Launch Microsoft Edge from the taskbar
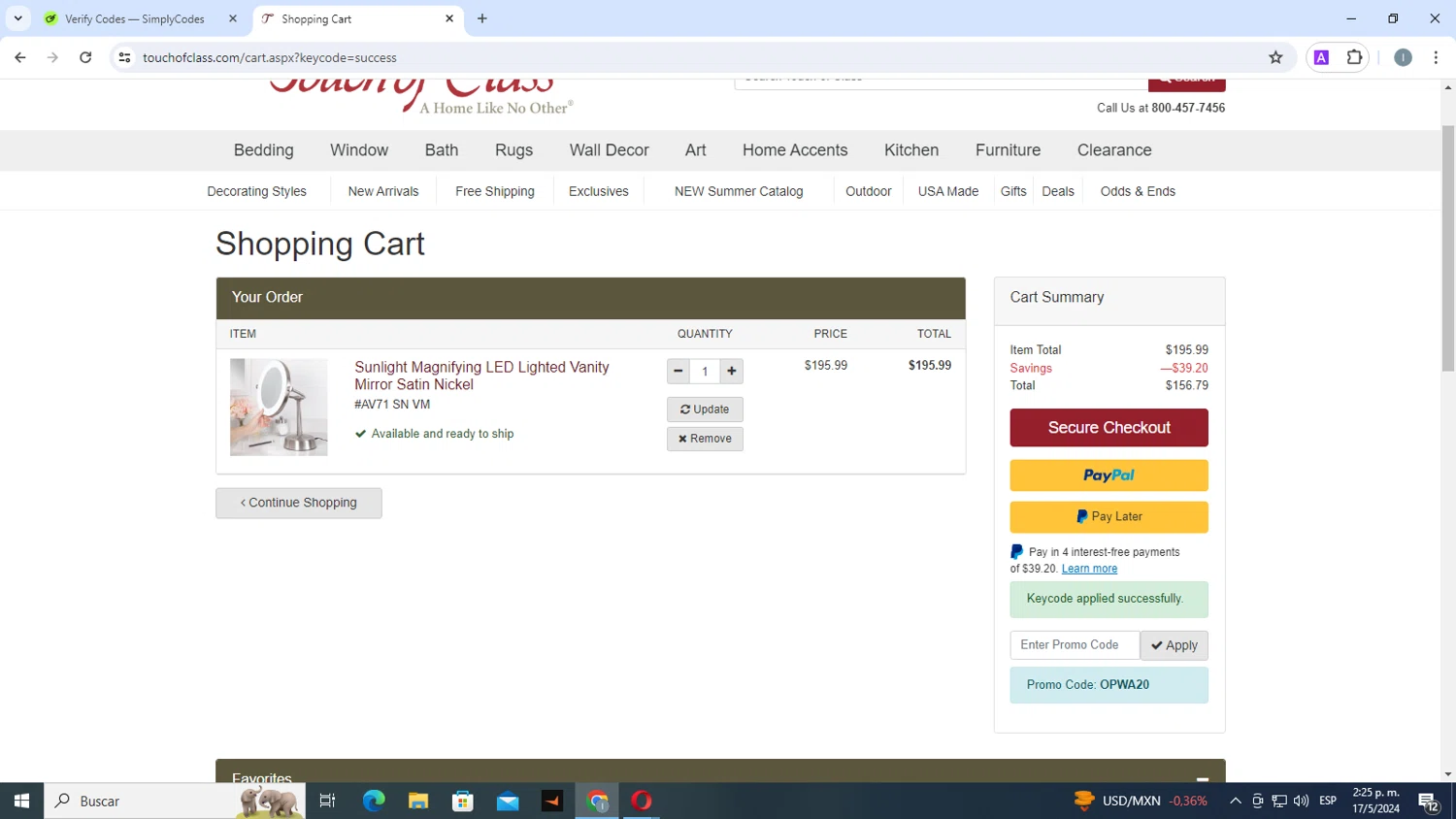 (374, 801)
